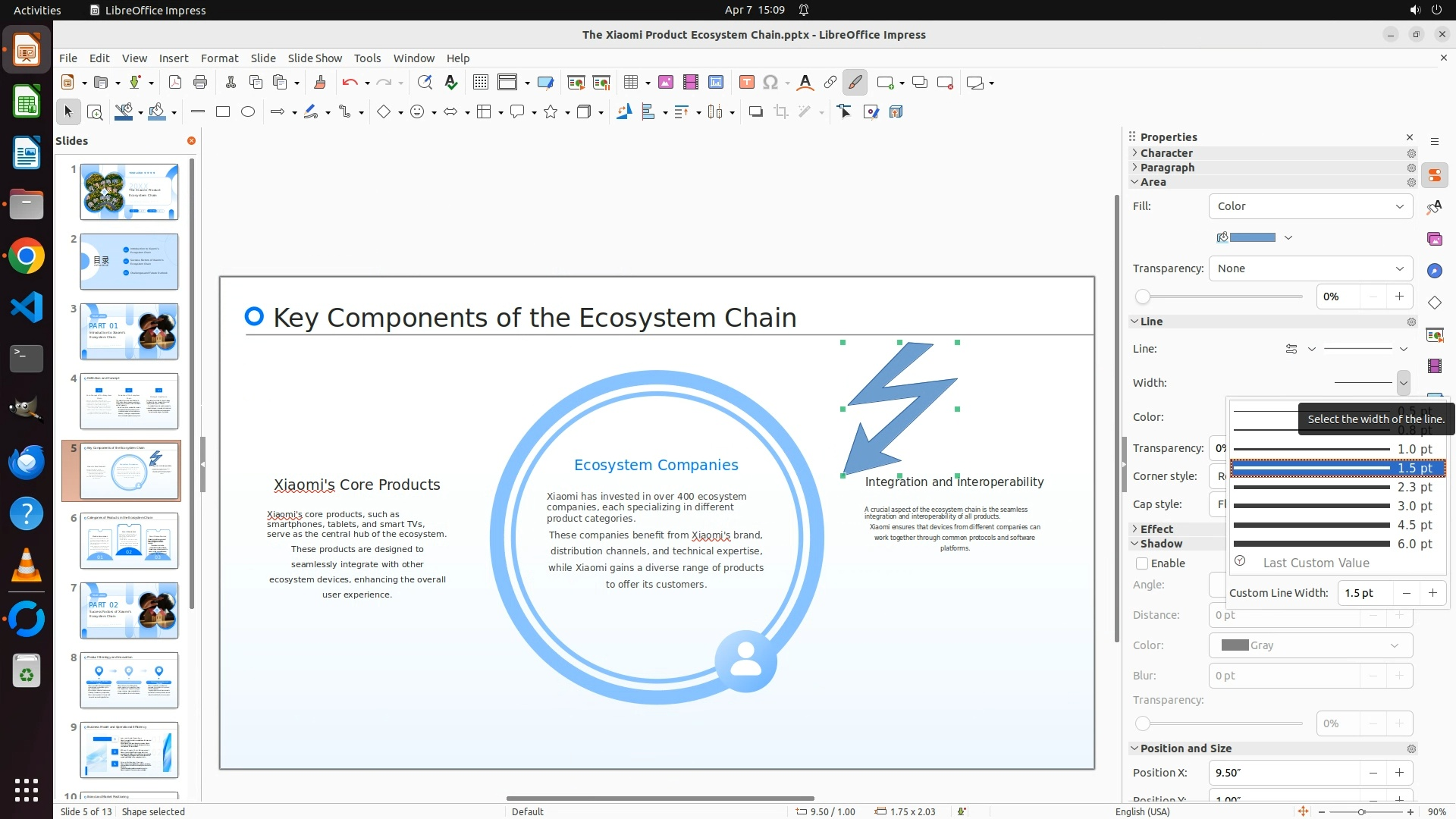
Task: Select slide 6 thumbnail in Slides panel
Action: [x=129, y=541]
